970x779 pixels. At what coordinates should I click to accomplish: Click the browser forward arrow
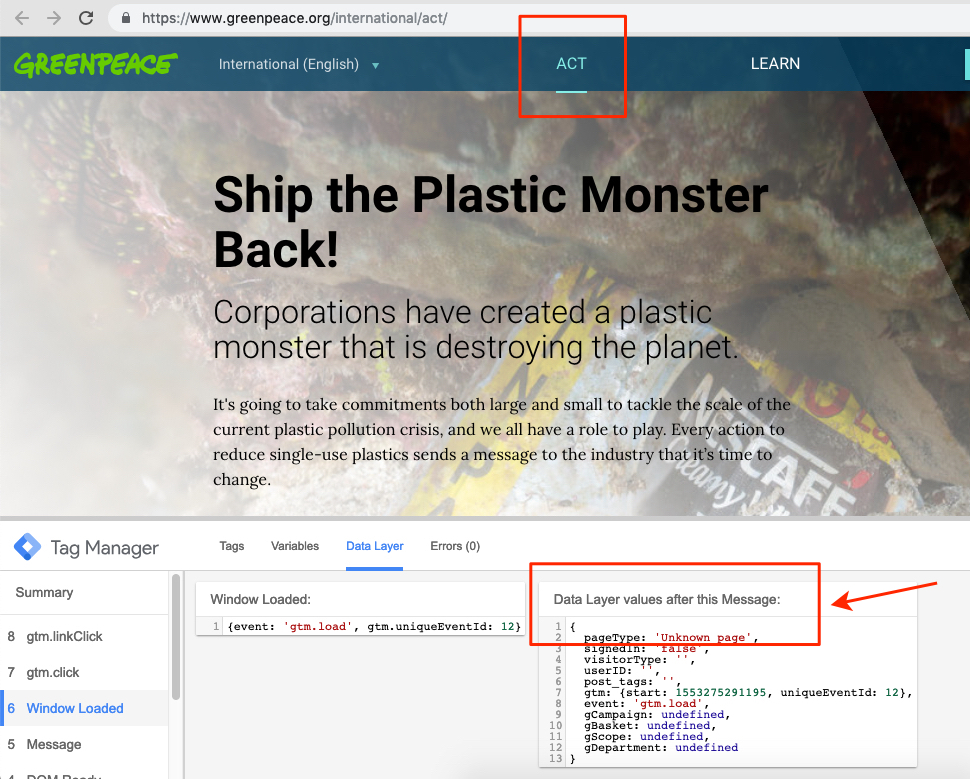pyautogui.click(x=54, y=18)
